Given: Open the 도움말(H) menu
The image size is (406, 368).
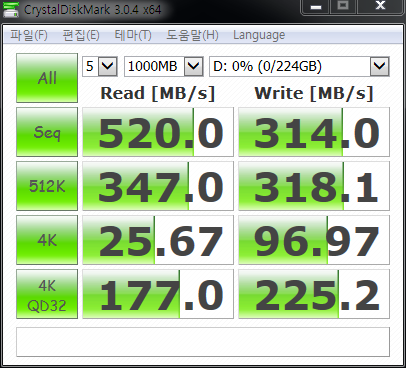Looking at the screenshot, I should tap(192, 35).
